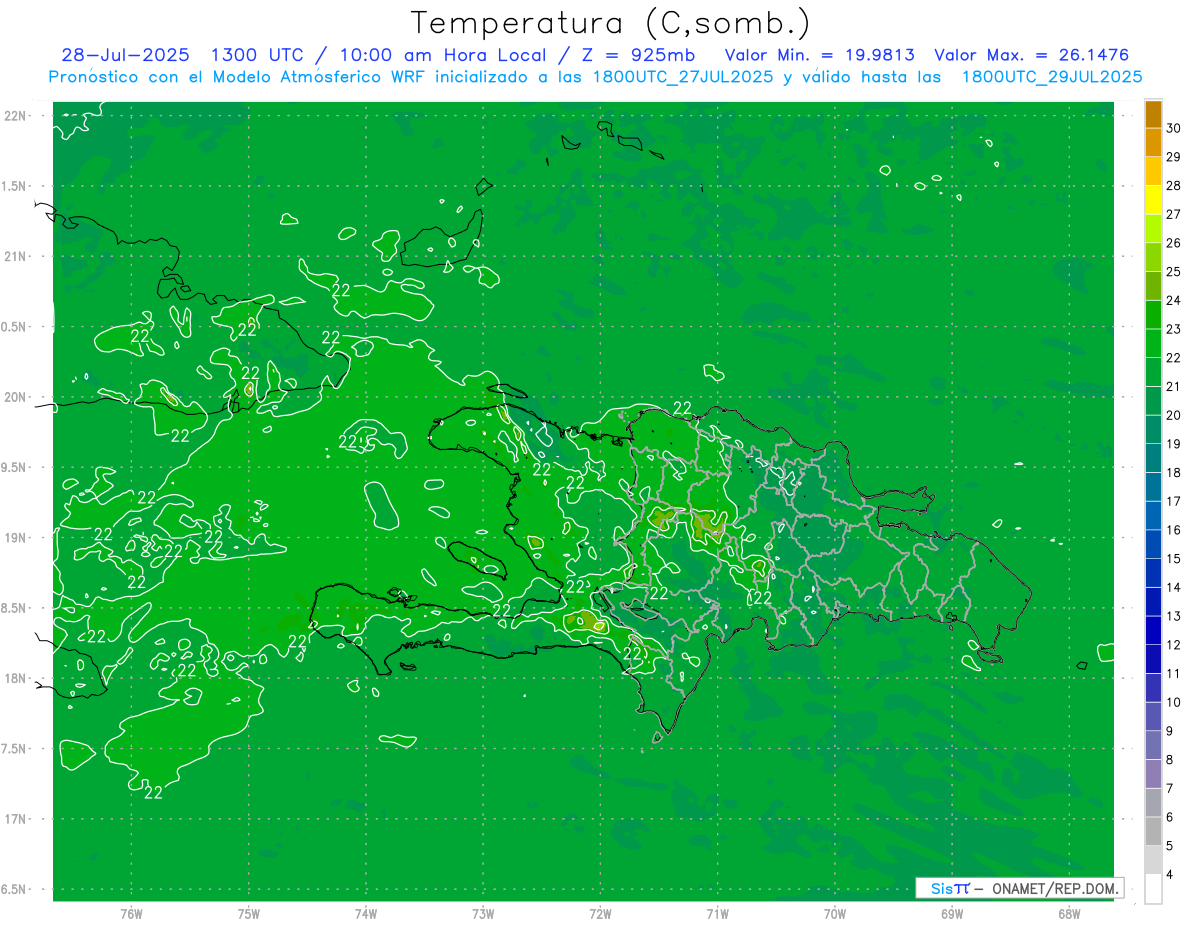Click latitude axis label "22N"

click(x=16, y=116)
